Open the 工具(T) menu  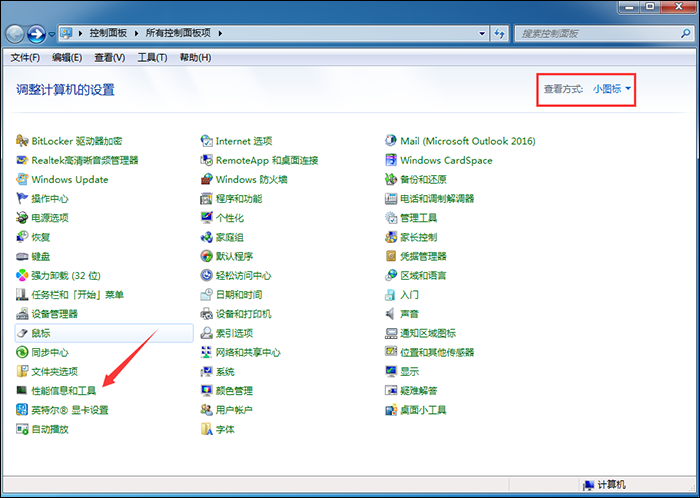pyautogui.click(x=152, y=58)
